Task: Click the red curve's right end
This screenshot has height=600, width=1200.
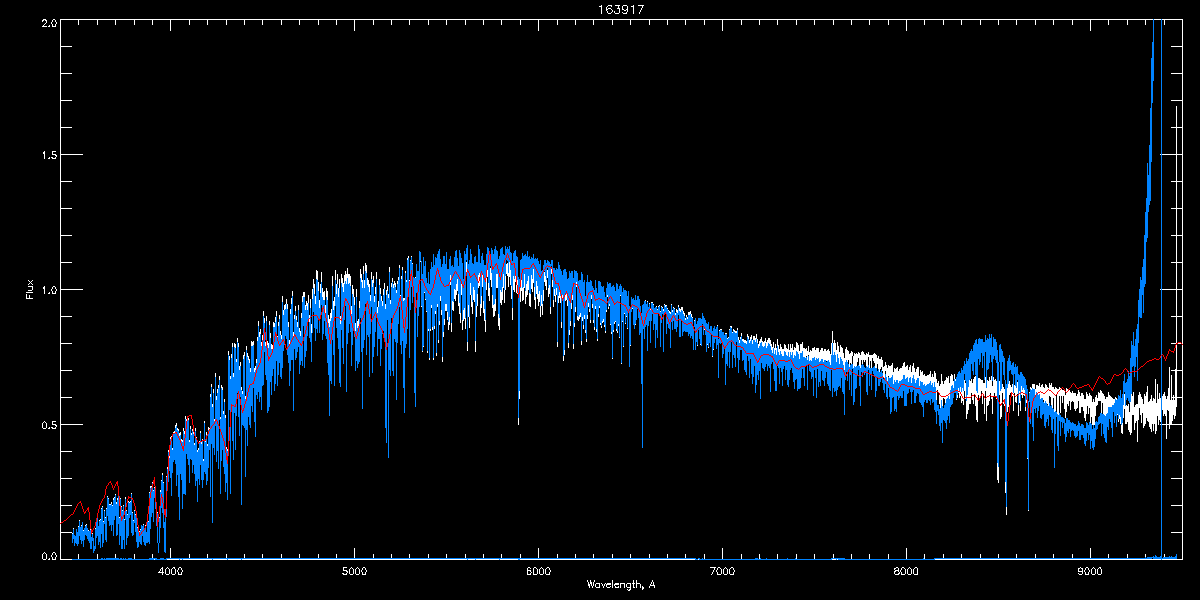Action: [1180, 343]
